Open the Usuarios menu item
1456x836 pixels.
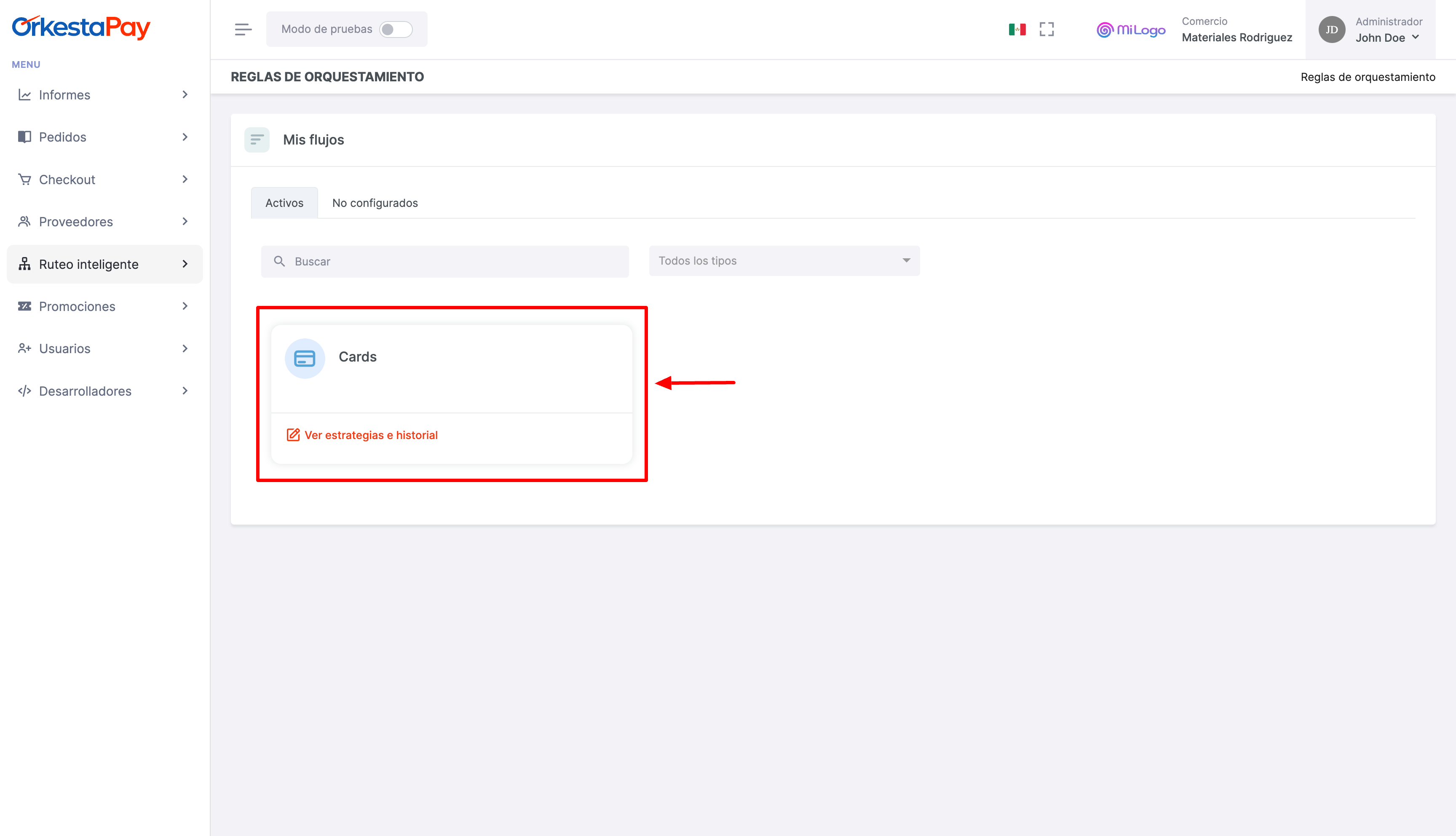pyautogui.click(x=104, y=348)
